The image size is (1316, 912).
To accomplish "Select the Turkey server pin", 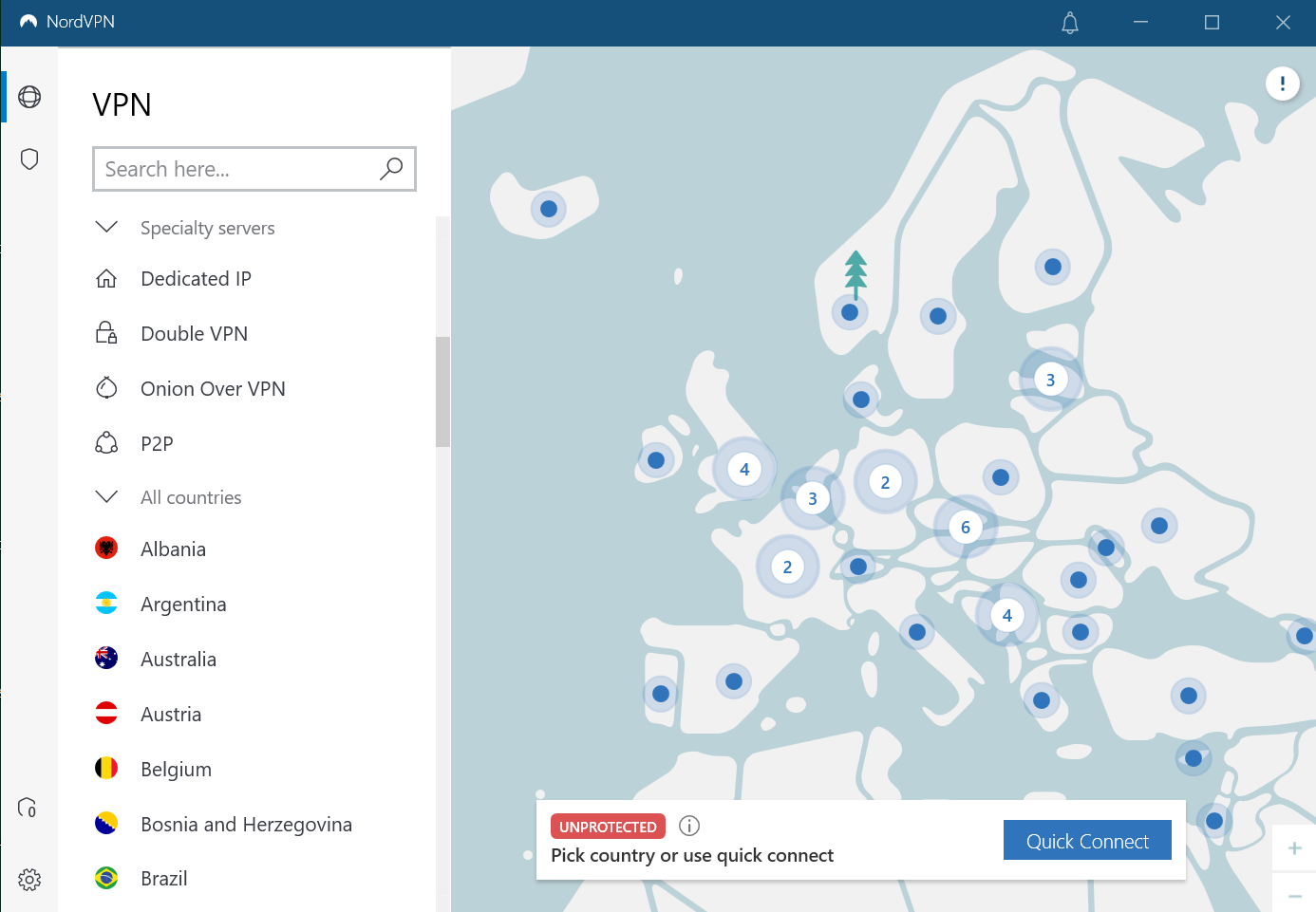I will pos(1189,696).
